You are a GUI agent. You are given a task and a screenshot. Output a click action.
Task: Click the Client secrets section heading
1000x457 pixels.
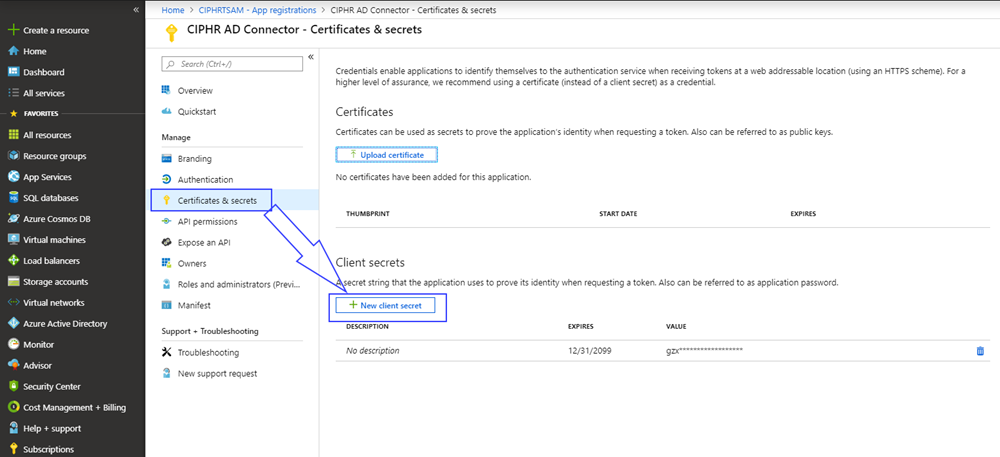[370, 263]
